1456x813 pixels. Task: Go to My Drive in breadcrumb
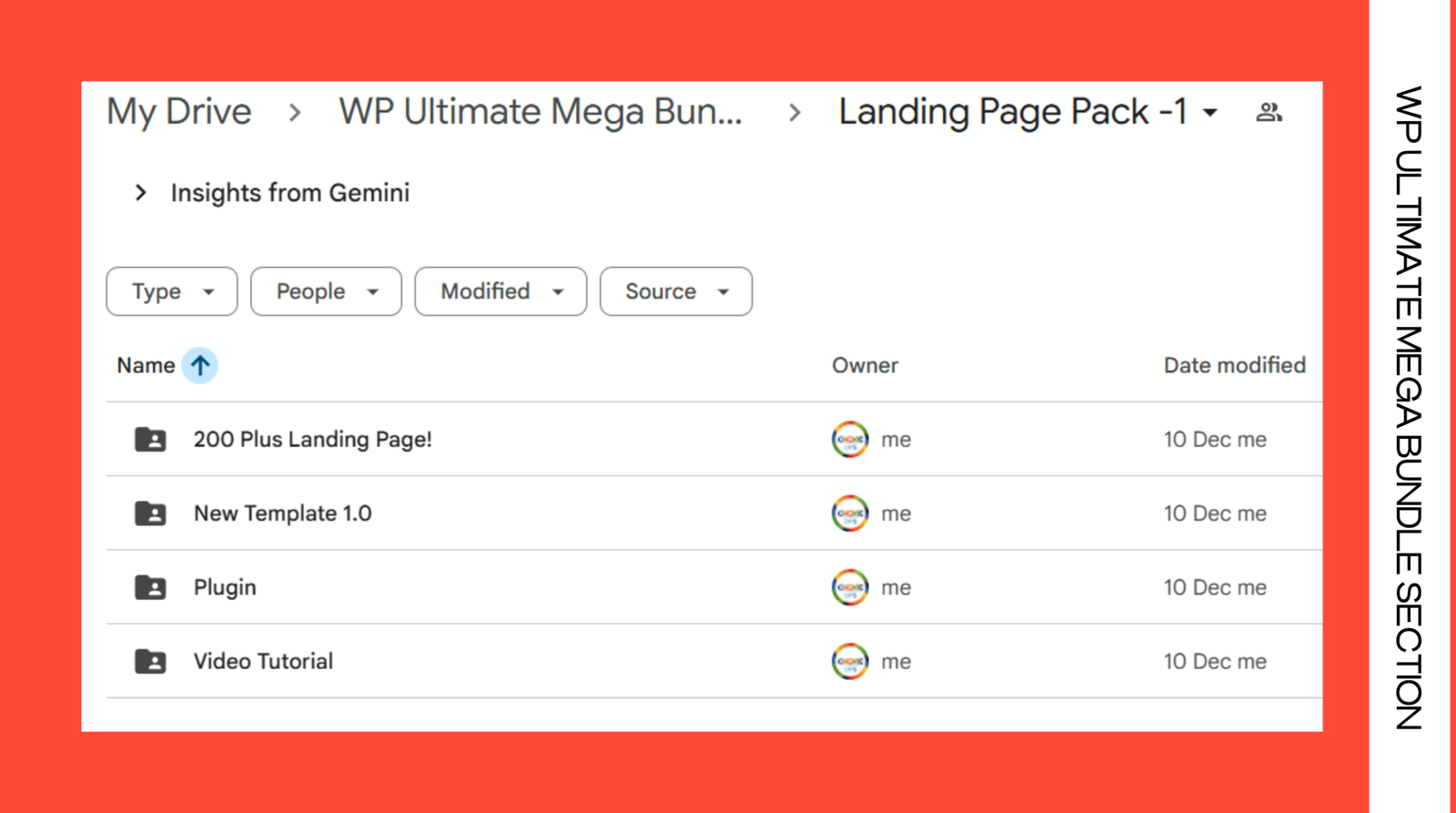pyautogui.click(x=179, y=112)
